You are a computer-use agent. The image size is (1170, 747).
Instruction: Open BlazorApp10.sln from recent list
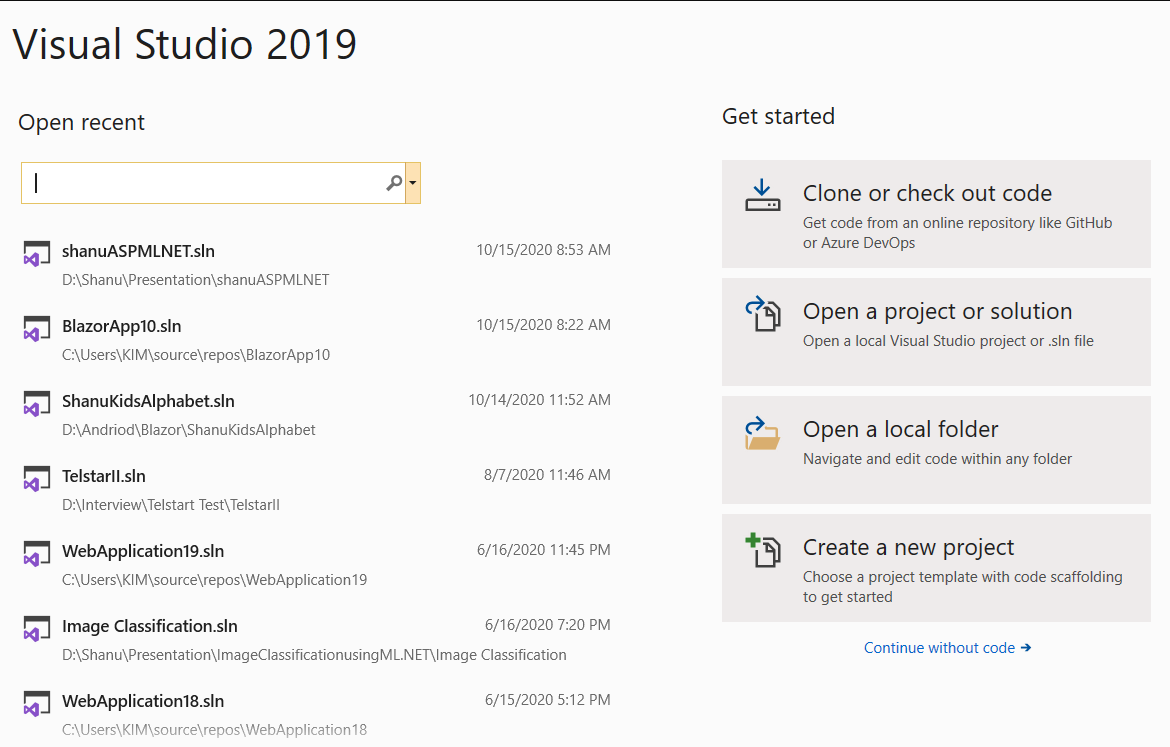click(x=122, y=326)
